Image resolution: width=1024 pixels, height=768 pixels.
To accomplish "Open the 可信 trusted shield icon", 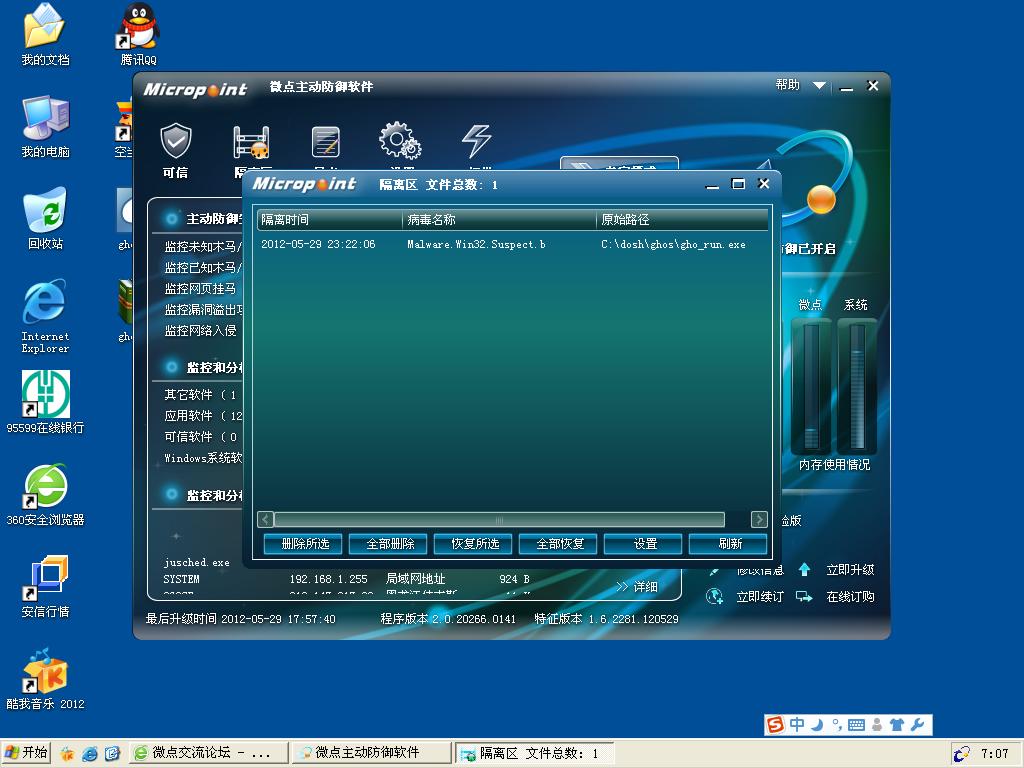I will click(176, 141).
